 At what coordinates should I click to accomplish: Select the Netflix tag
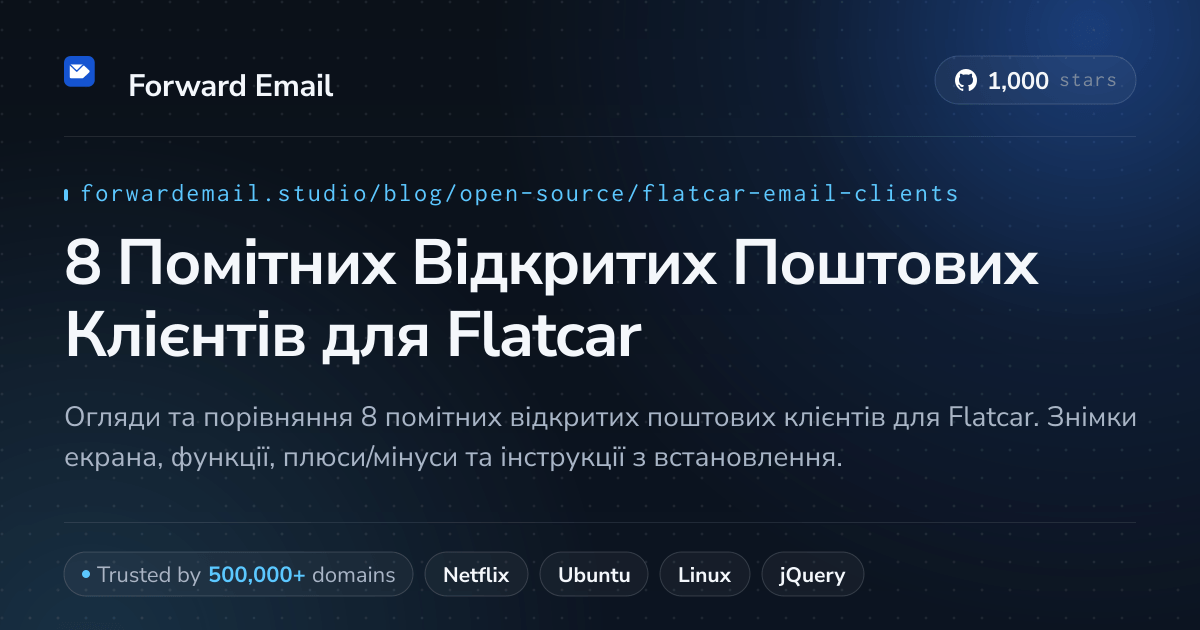click(476, 575)
